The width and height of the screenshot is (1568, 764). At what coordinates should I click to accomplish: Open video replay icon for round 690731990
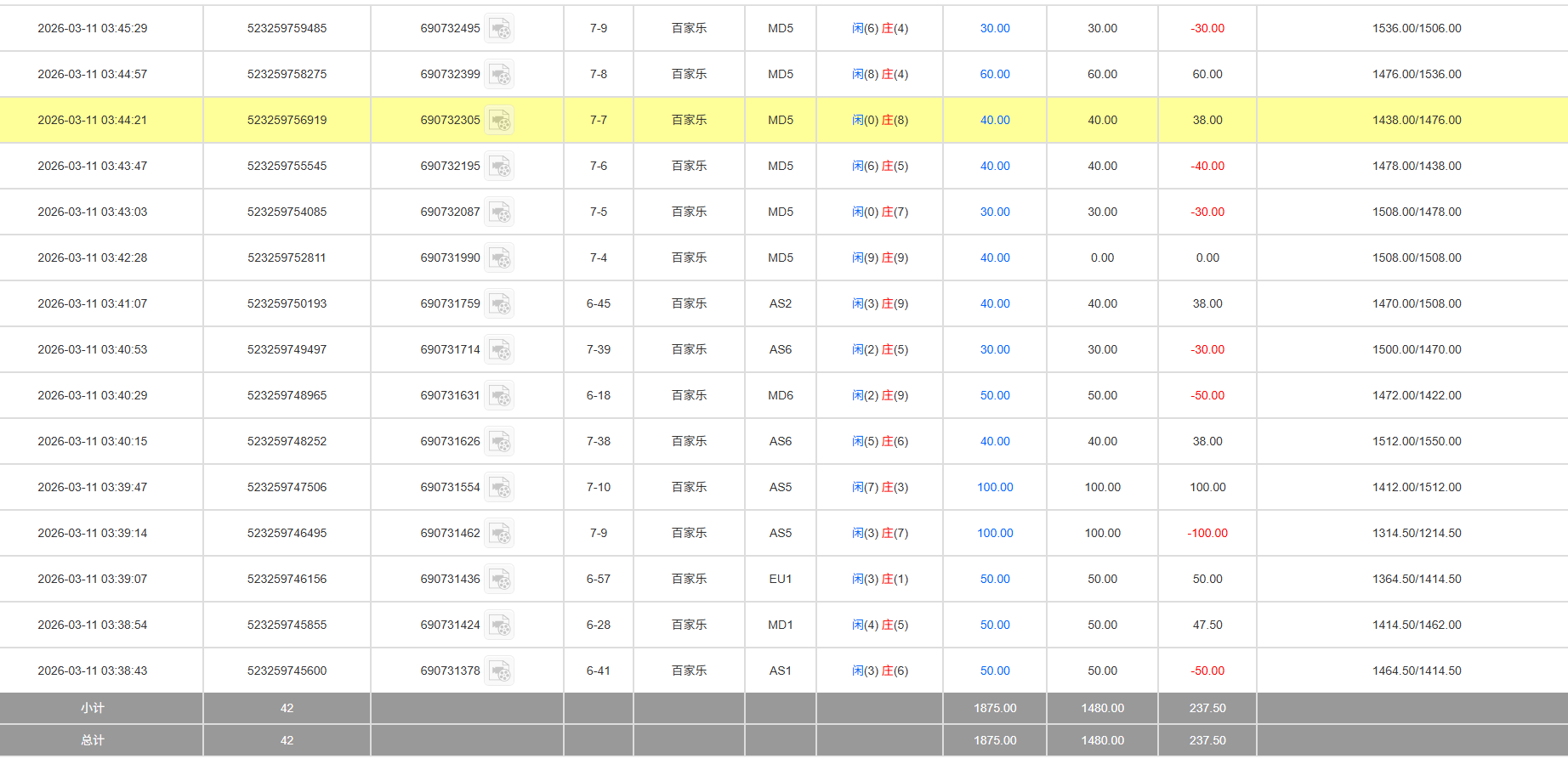499,258
